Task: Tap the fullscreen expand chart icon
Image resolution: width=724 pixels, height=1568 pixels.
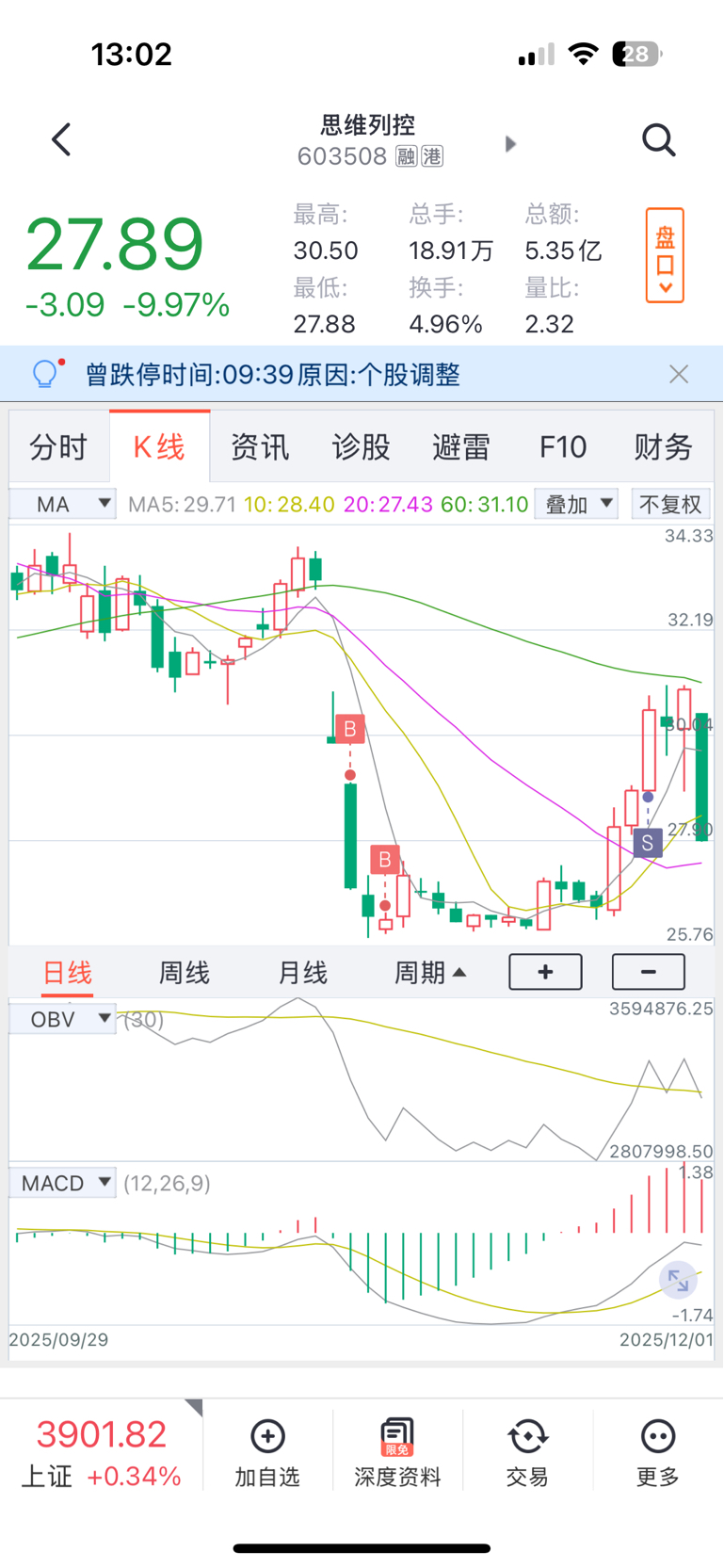Action: [678, 1281]
